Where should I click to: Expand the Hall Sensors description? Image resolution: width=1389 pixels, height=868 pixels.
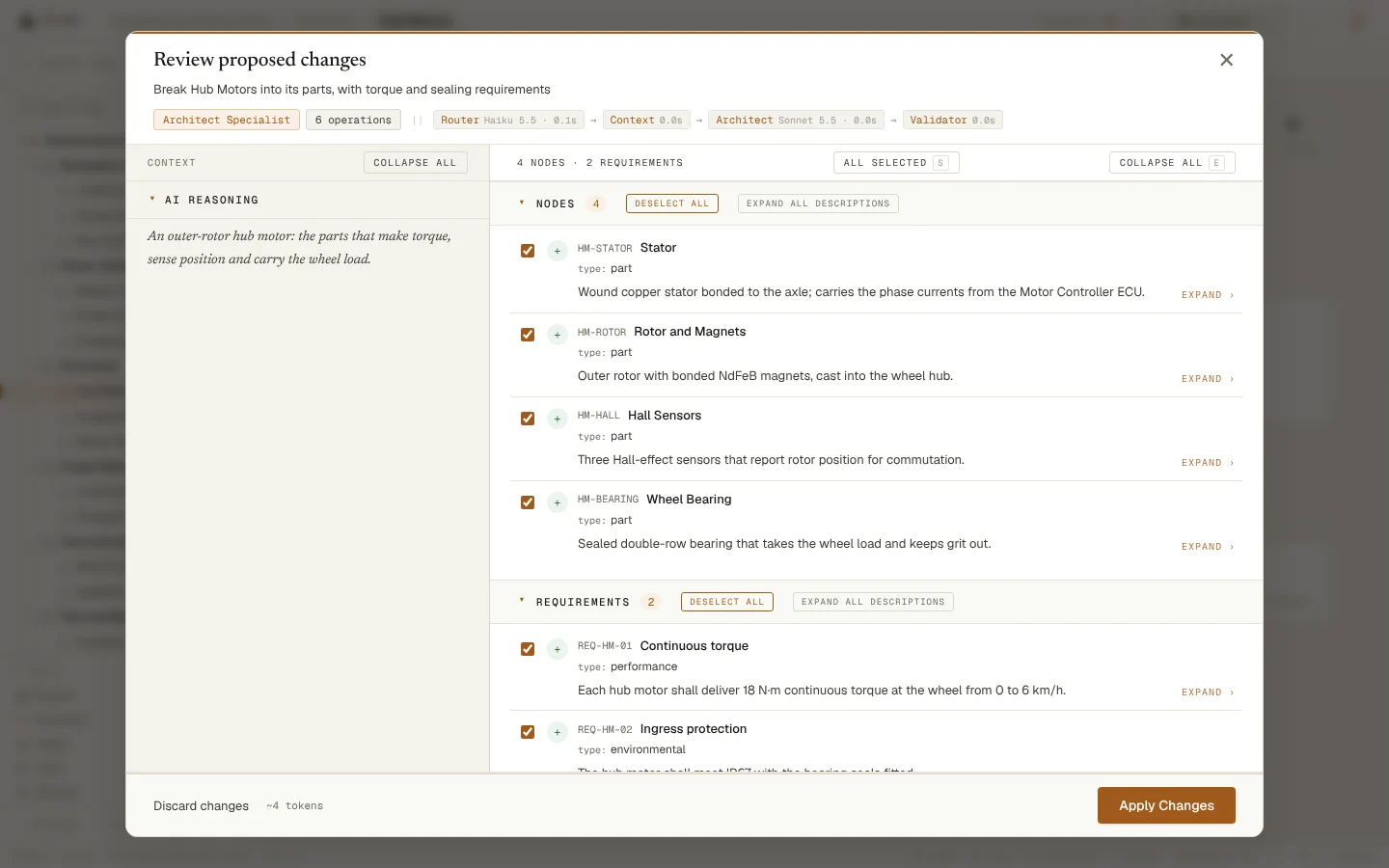[x=1208, y=463]
